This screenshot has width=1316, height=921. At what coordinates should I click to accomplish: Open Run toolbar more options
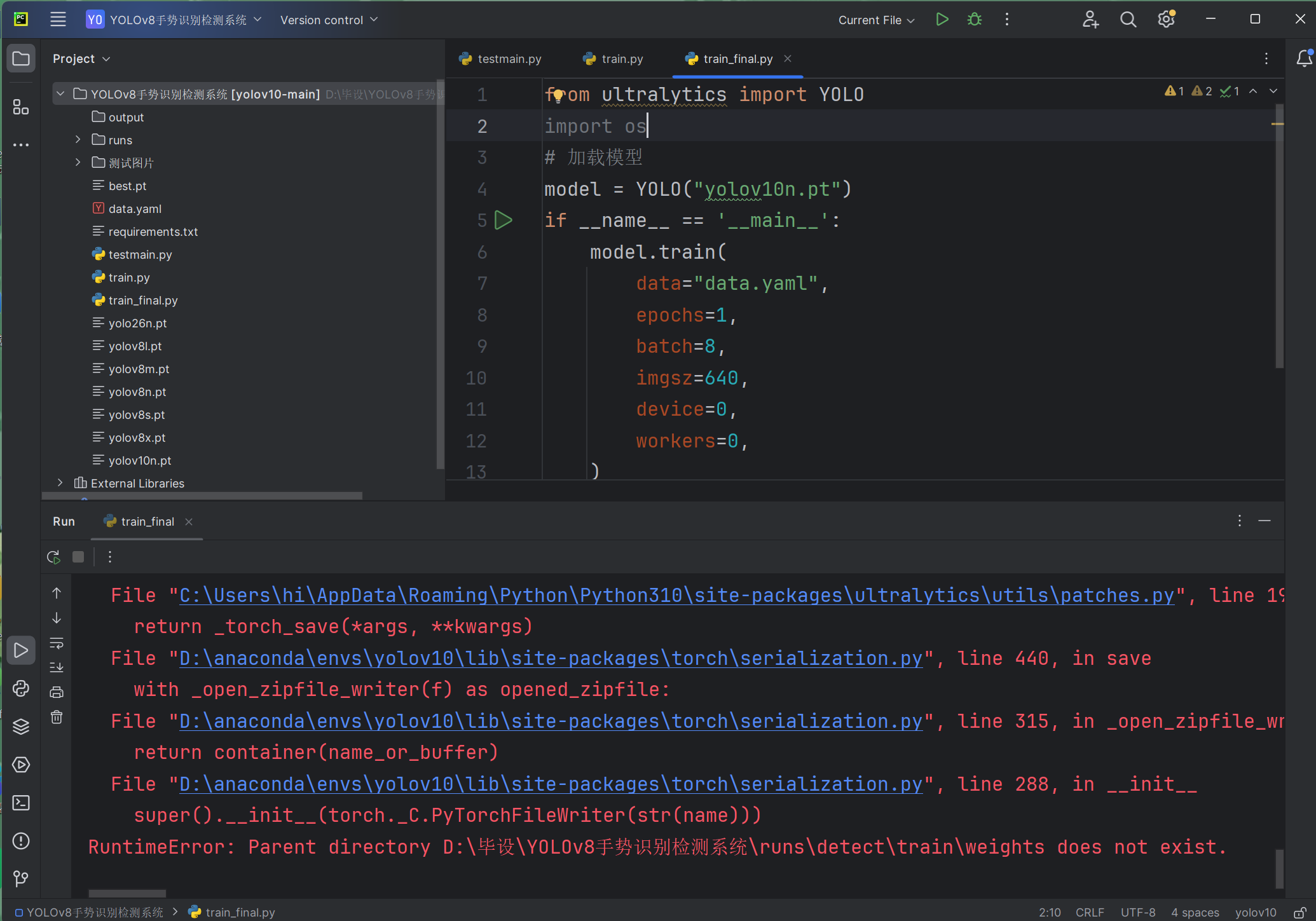click(110, 557)
